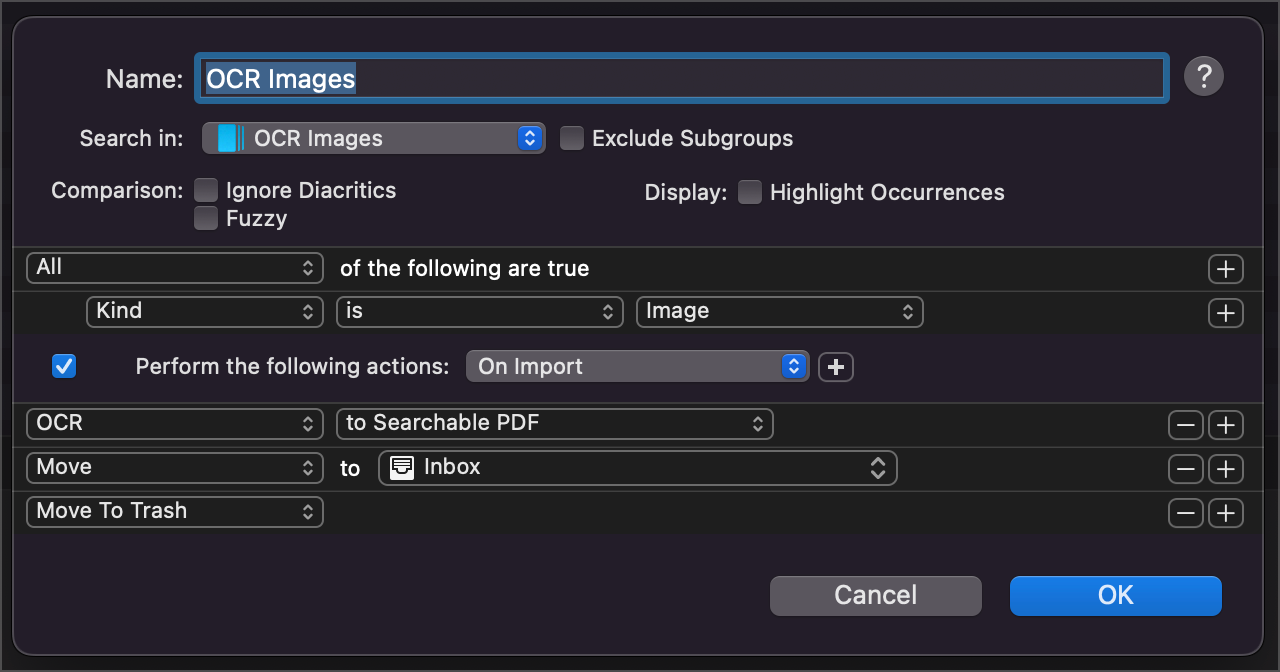
Task: Add a trigger event beside On Import
Action: point(836,367)
